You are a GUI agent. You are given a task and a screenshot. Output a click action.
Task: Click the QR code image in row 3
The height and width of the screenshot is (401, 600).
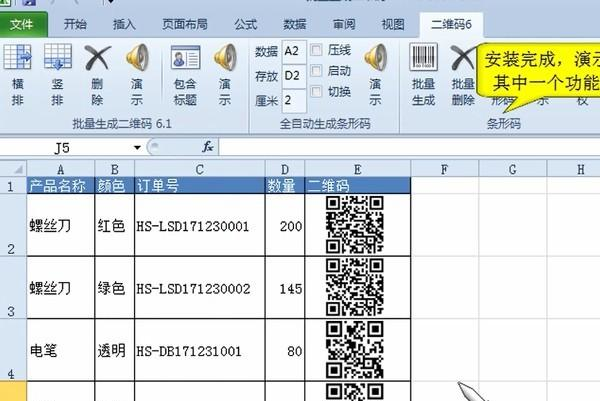coord(355,287)
